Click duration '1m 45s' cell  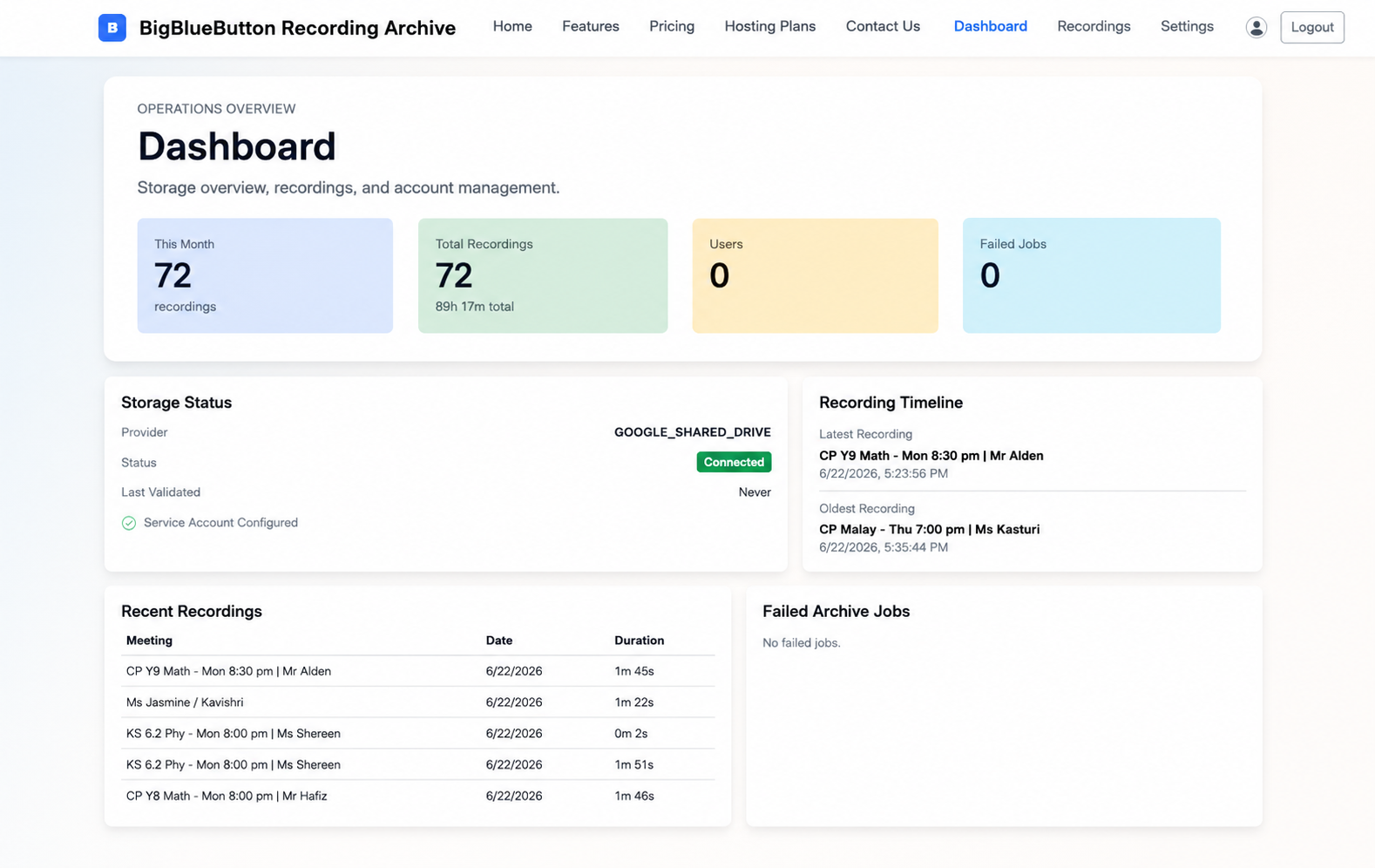[633, 671]
